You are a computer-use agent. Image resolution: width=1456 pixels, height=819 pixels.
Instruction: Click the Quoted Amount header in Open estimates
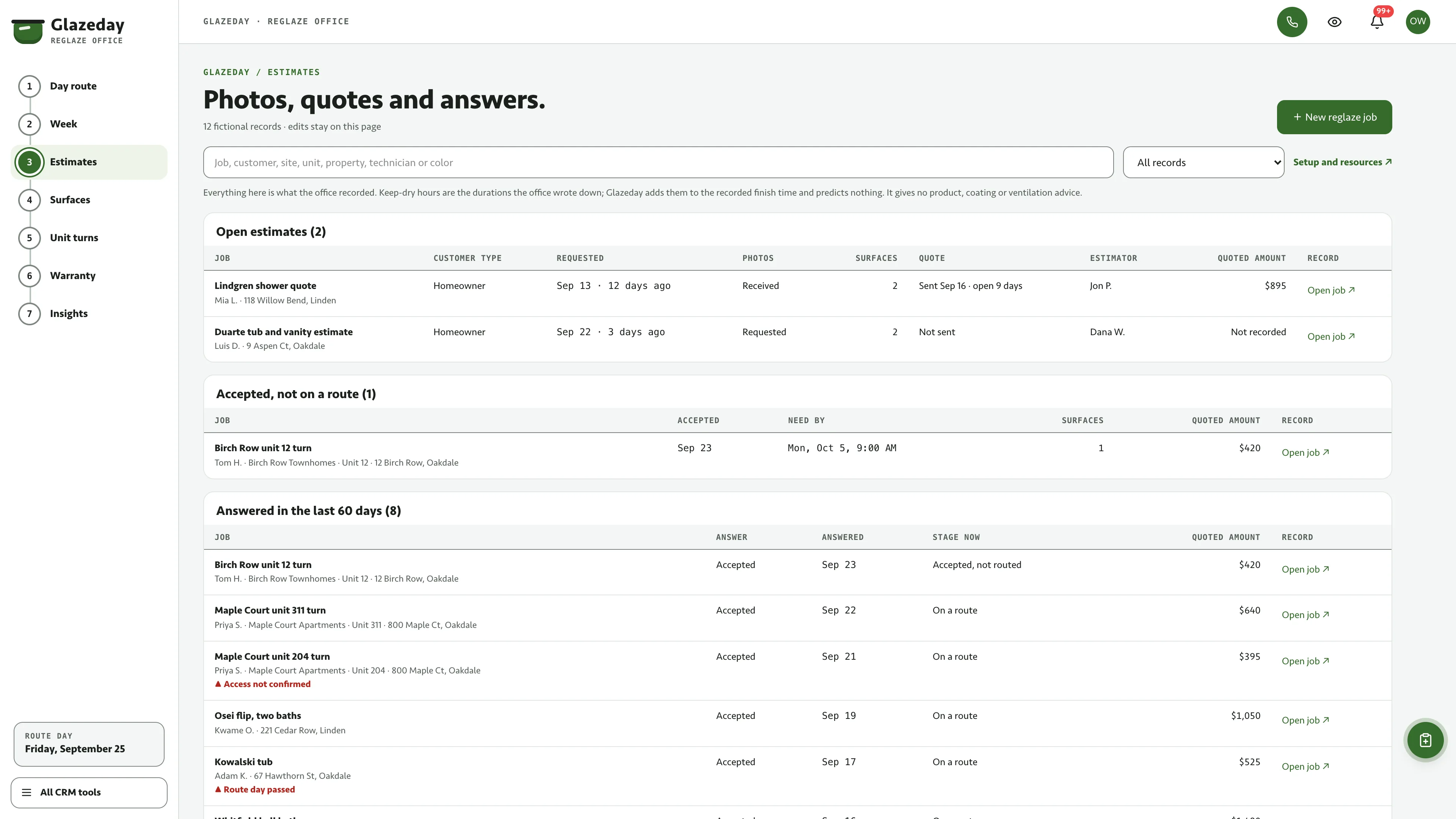point(1251,258)
